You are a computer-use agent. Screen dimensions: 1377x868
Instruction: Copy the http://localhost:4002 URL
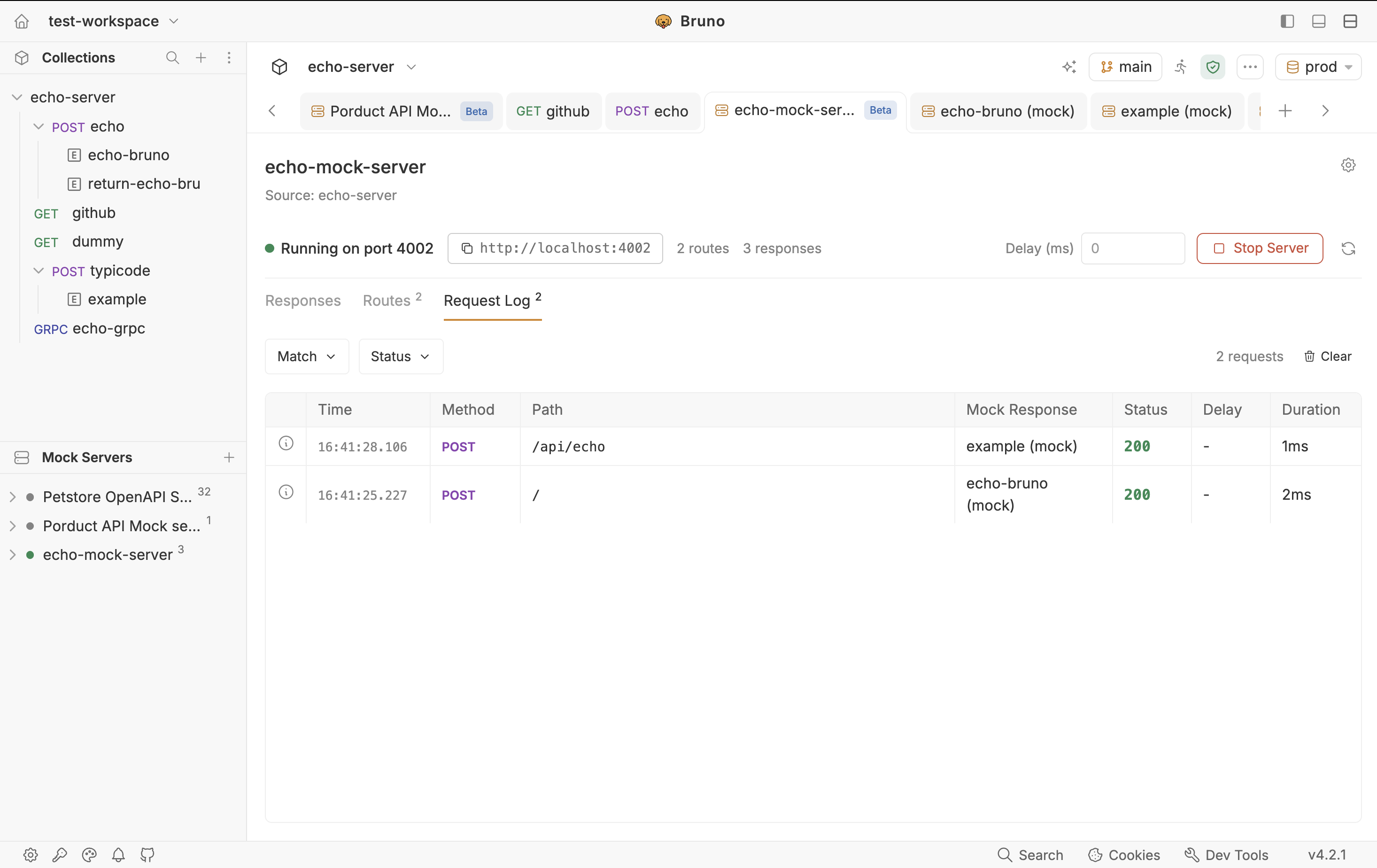(x=555, y=248)
